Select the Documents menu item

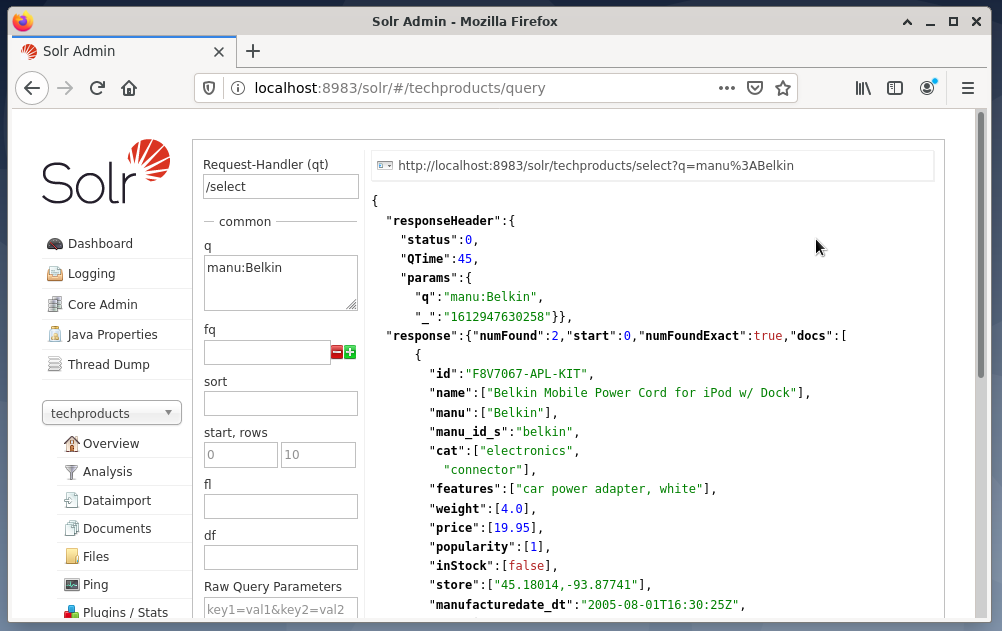117,529
